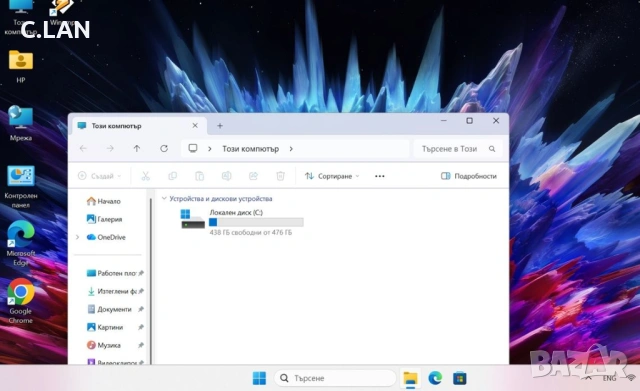Open the Създай new item dropdown

pyautogui.click(x=100, y=176)
